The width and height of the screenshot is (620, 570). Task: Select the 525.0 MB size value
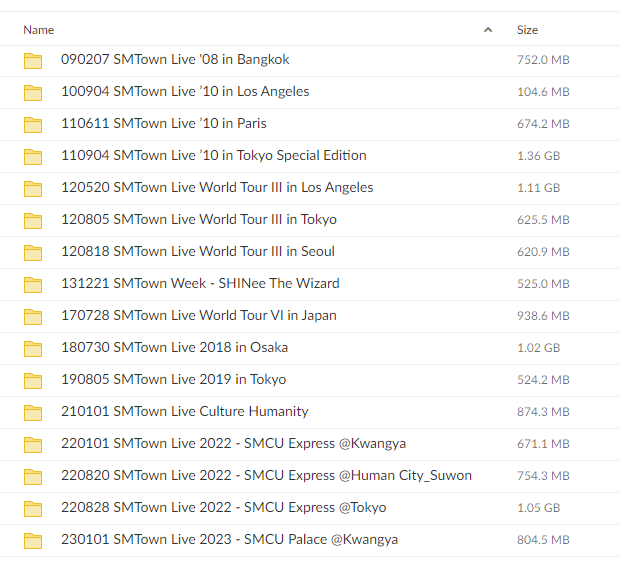[x=543, y=284]
